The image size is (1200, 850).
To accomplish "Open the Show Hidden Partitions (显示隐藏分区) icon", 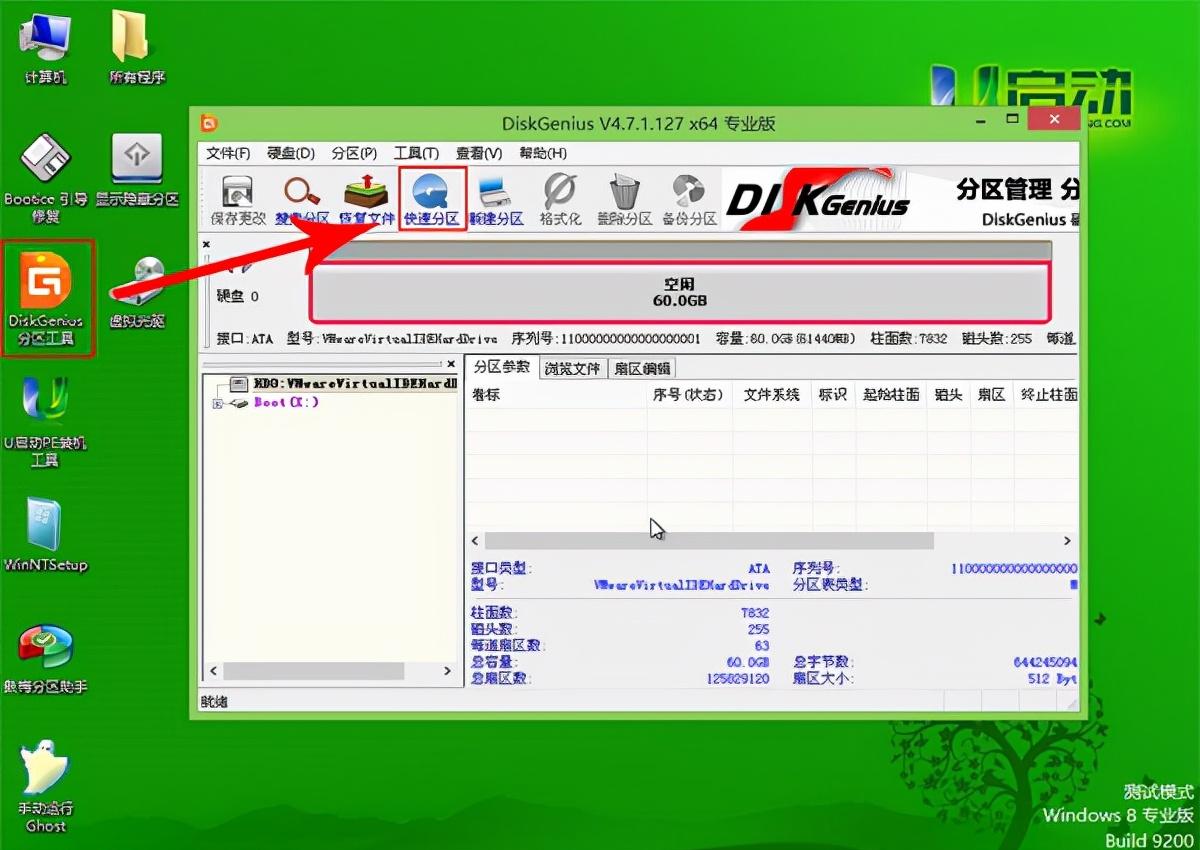I will (x=137, y=170).
